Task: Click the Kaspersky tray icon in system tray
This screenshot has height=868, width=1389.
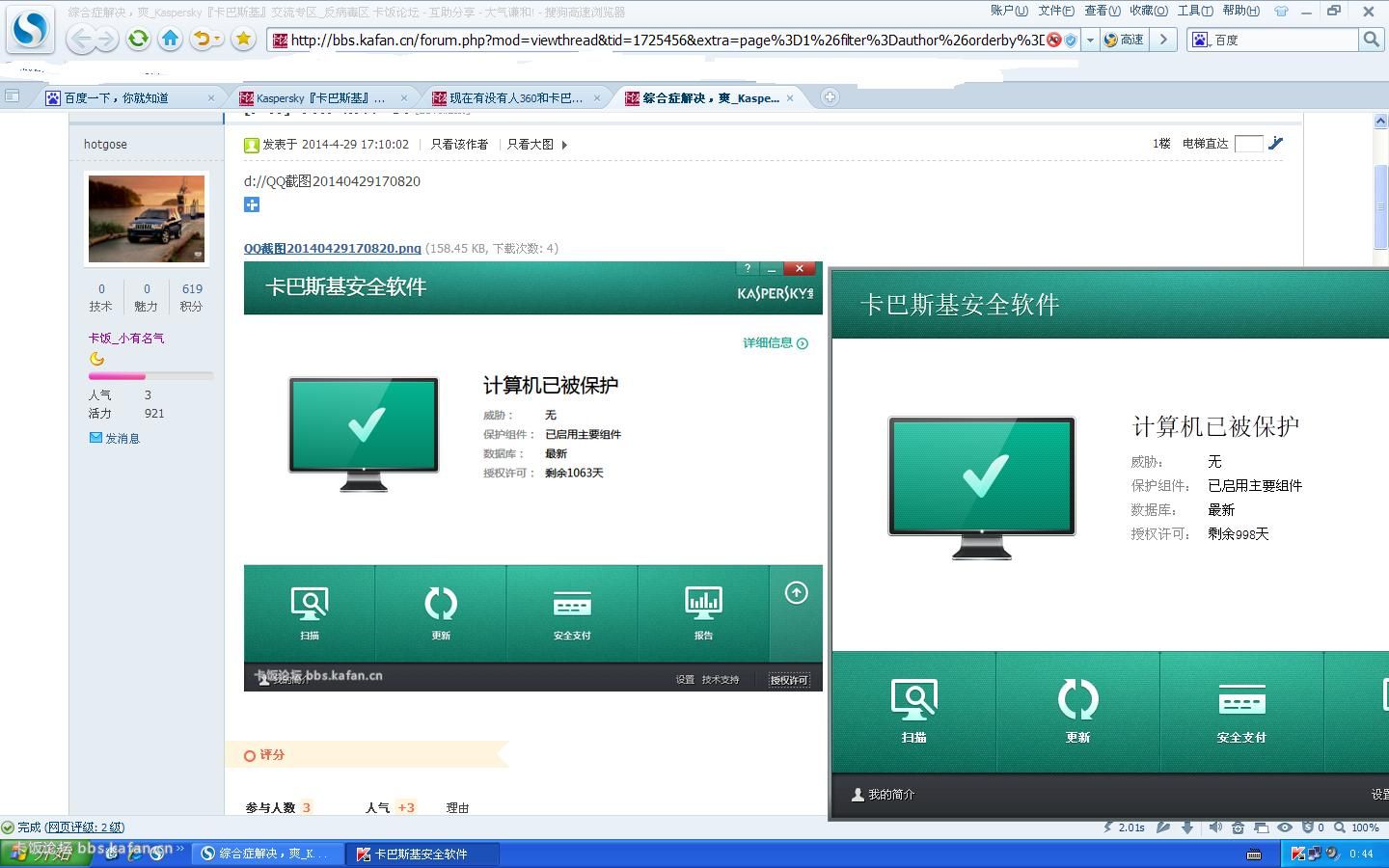Action: [1298, 854]
